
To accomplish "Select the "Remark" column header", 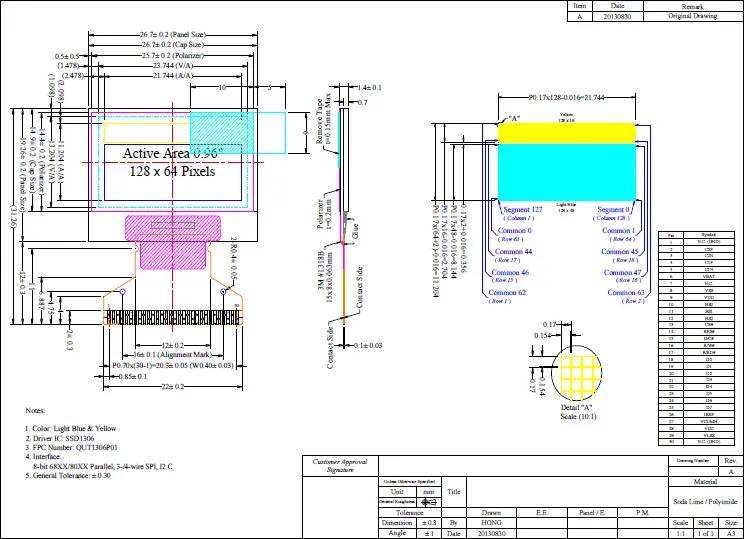I will point(693,6).
